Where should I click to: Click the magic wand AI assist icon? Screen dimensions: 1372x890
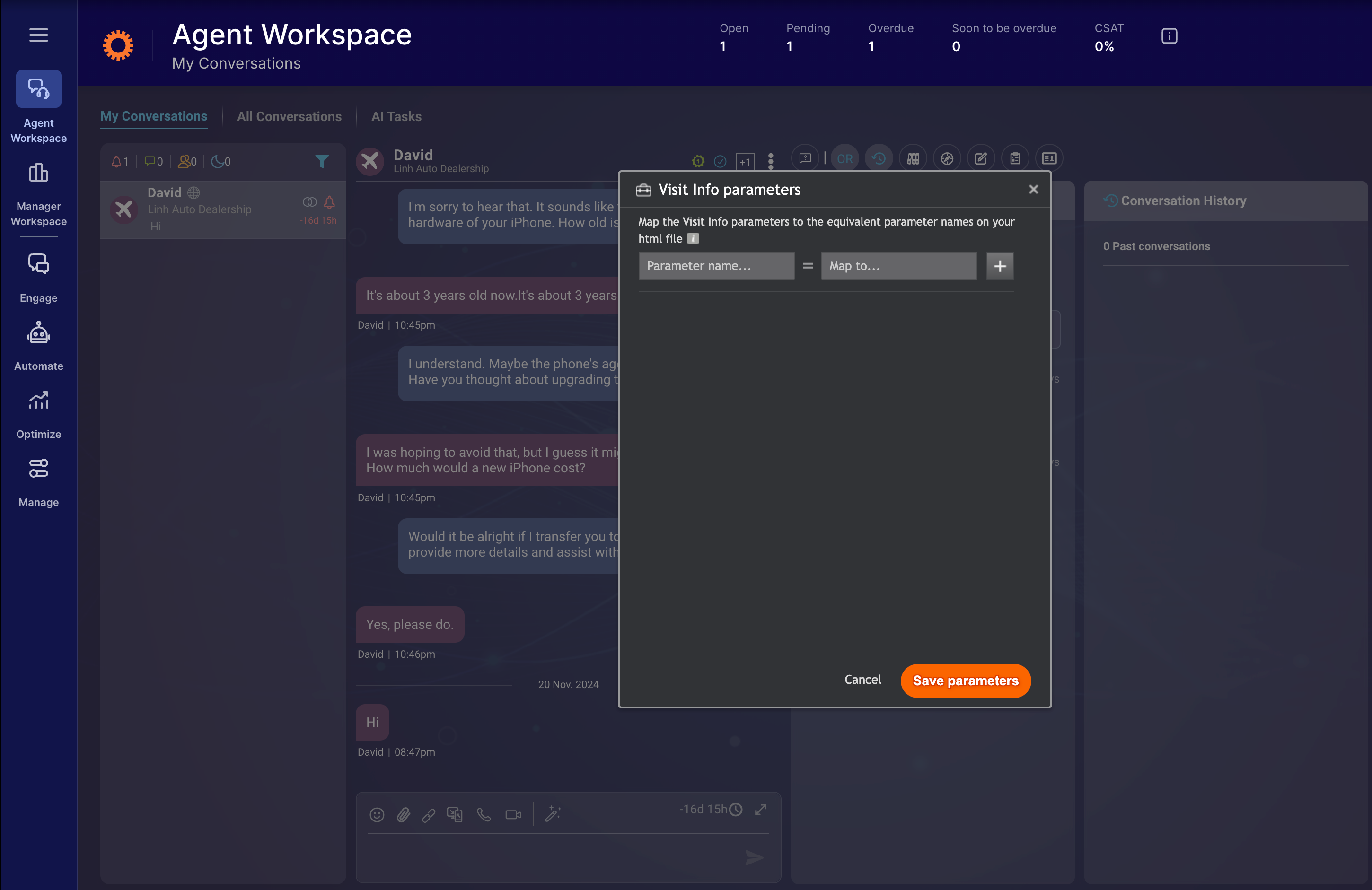553,813
